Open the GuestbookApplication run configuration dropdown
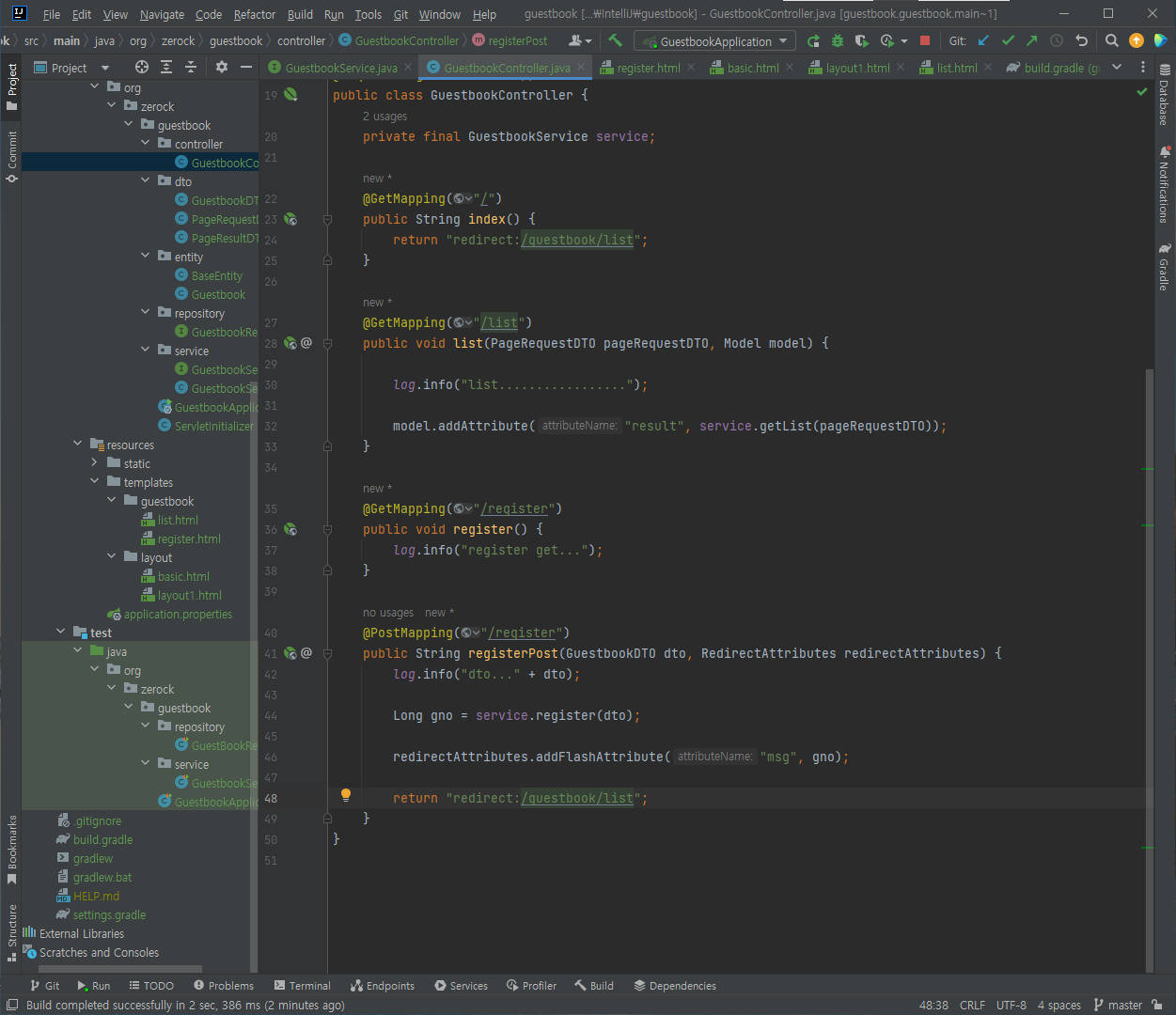 [x=714, y=41]
